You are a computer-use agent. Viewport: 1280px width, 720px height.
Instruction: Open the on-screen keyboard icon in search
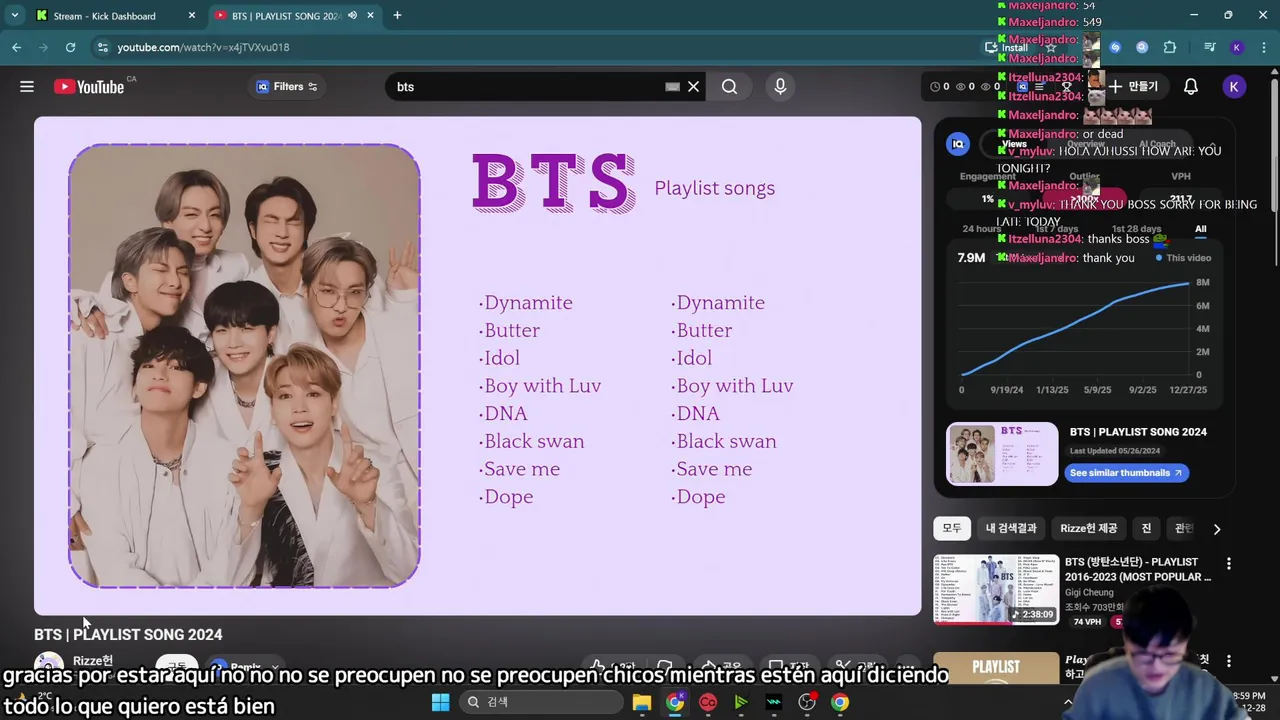click(x=672, y=87)
